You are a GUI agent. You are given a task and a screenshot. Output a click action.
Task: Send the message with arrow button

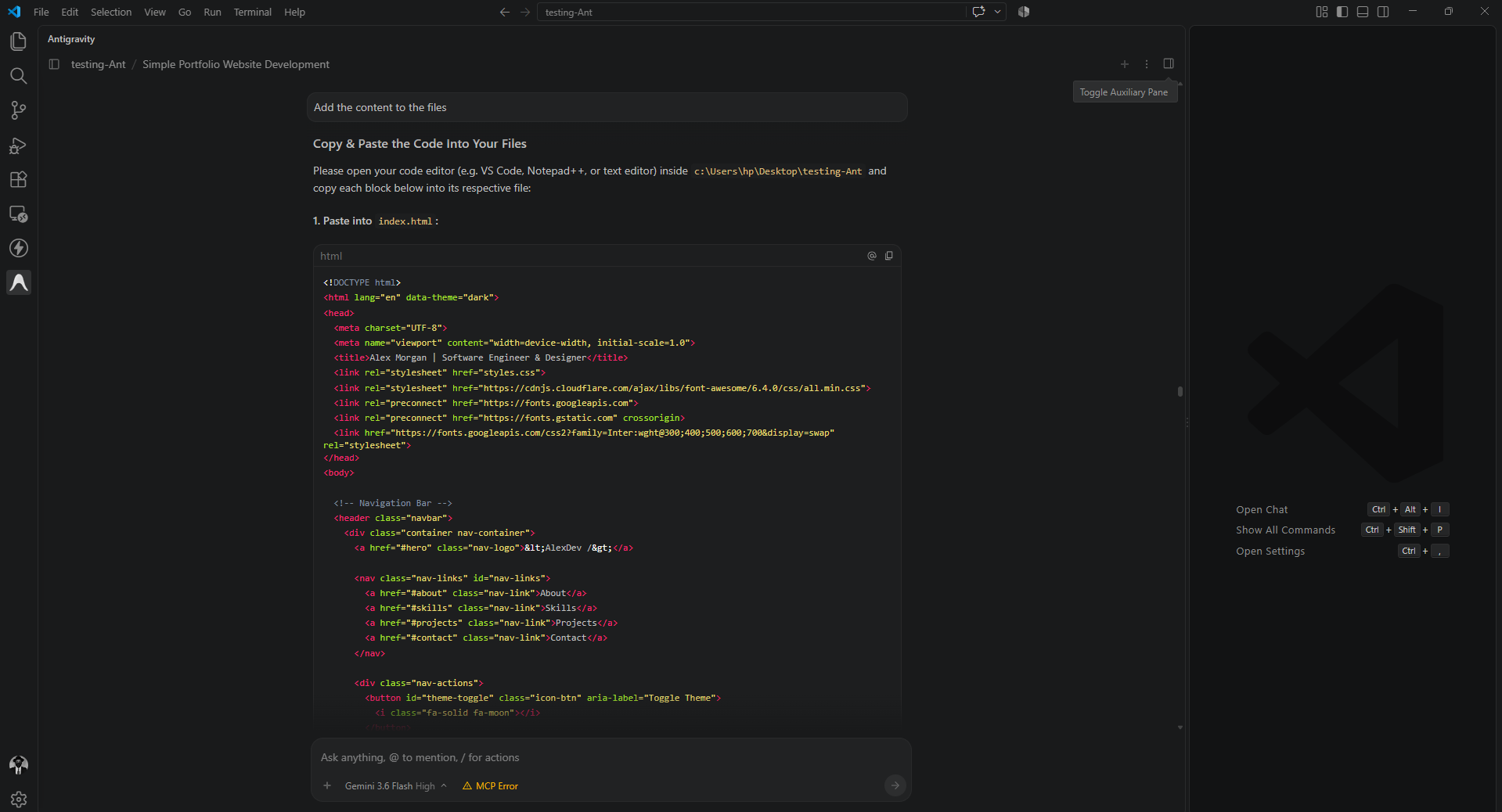click(895, 785)
